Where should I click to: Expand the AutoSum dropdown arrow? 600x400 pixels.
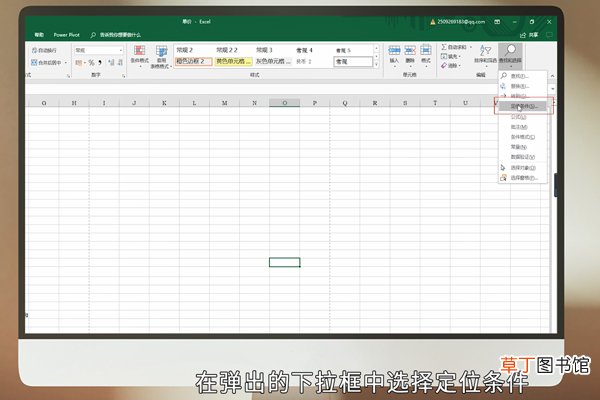coord(471,47)
